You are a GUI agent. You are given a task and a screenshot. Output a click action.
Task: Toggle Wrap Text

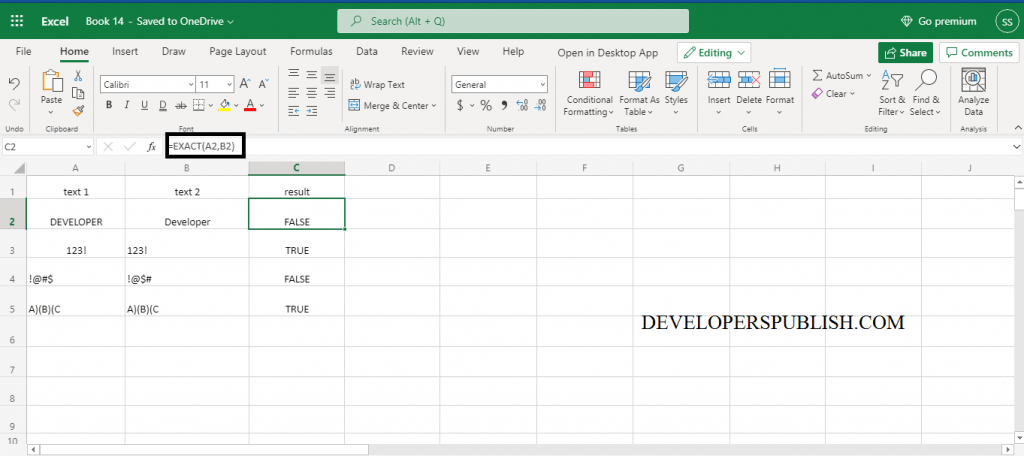point(377,84)
